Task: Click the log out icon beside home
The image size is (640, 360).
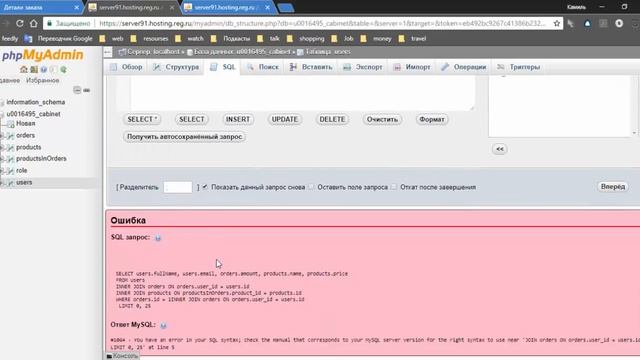Action: [x=34, y=69]
